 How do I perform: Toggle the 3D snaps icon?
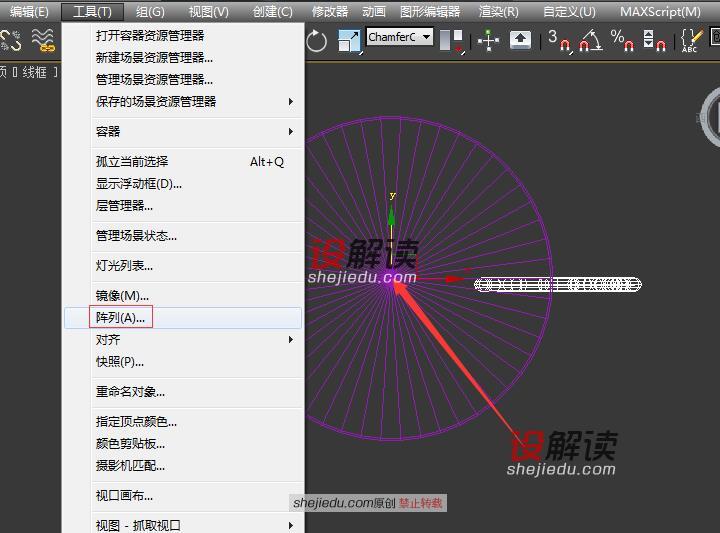[559, 40]
